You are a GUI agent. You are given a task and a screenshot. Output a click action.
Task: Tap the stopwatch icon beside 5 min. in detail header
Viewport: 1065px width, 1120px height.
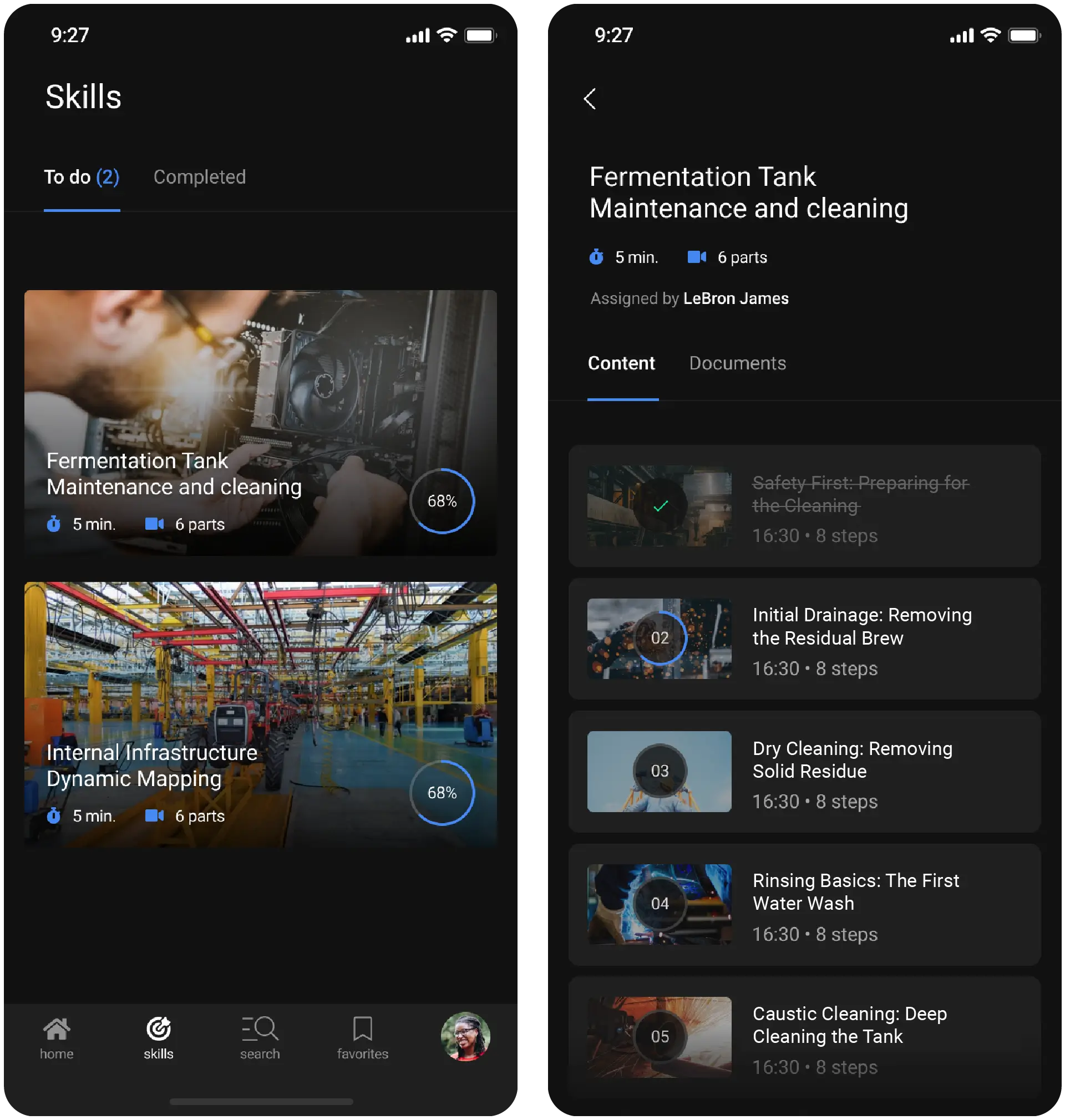tap(596, 257)
